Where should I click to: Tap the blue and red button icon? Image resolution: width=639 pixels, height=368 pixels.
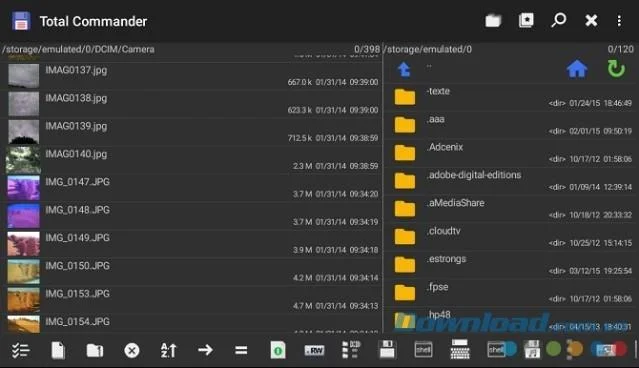click(x=609, y=349)
